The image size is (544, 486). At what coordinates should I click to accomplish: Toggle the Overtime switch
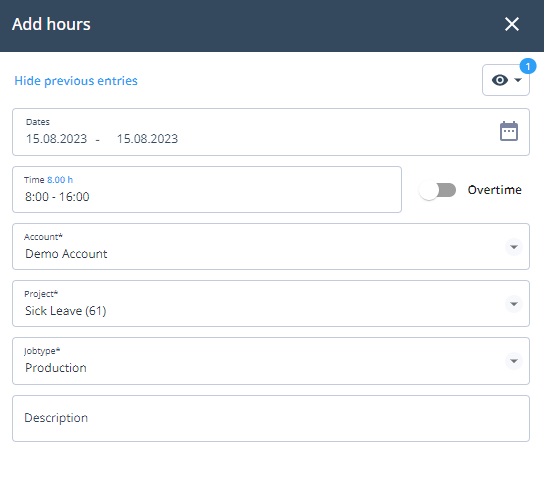(x=437, y=190)
